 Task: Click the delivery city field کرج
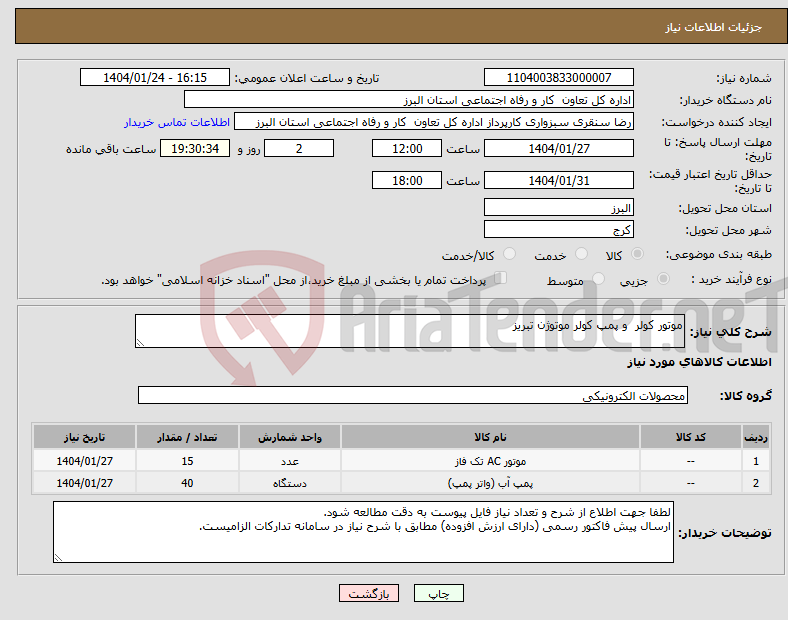pos(558,229)
